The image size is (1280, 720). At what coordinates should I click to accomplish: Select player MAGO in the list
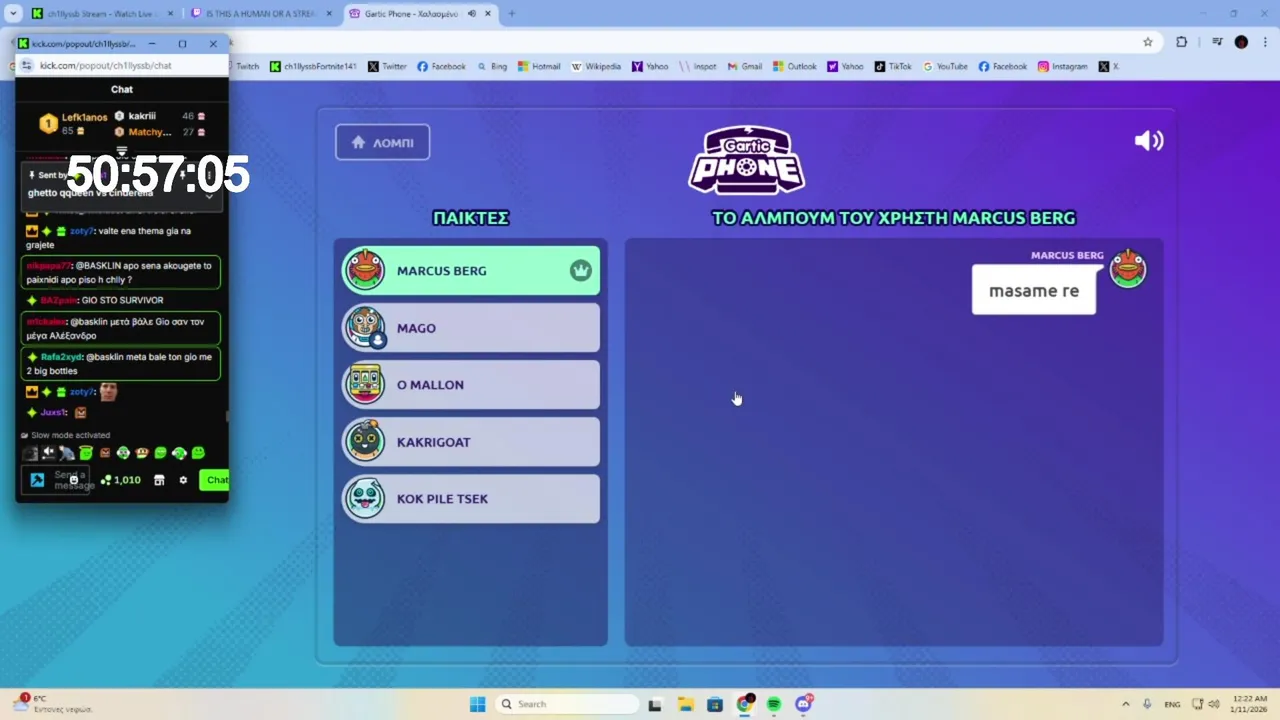(x=471, y=327)
